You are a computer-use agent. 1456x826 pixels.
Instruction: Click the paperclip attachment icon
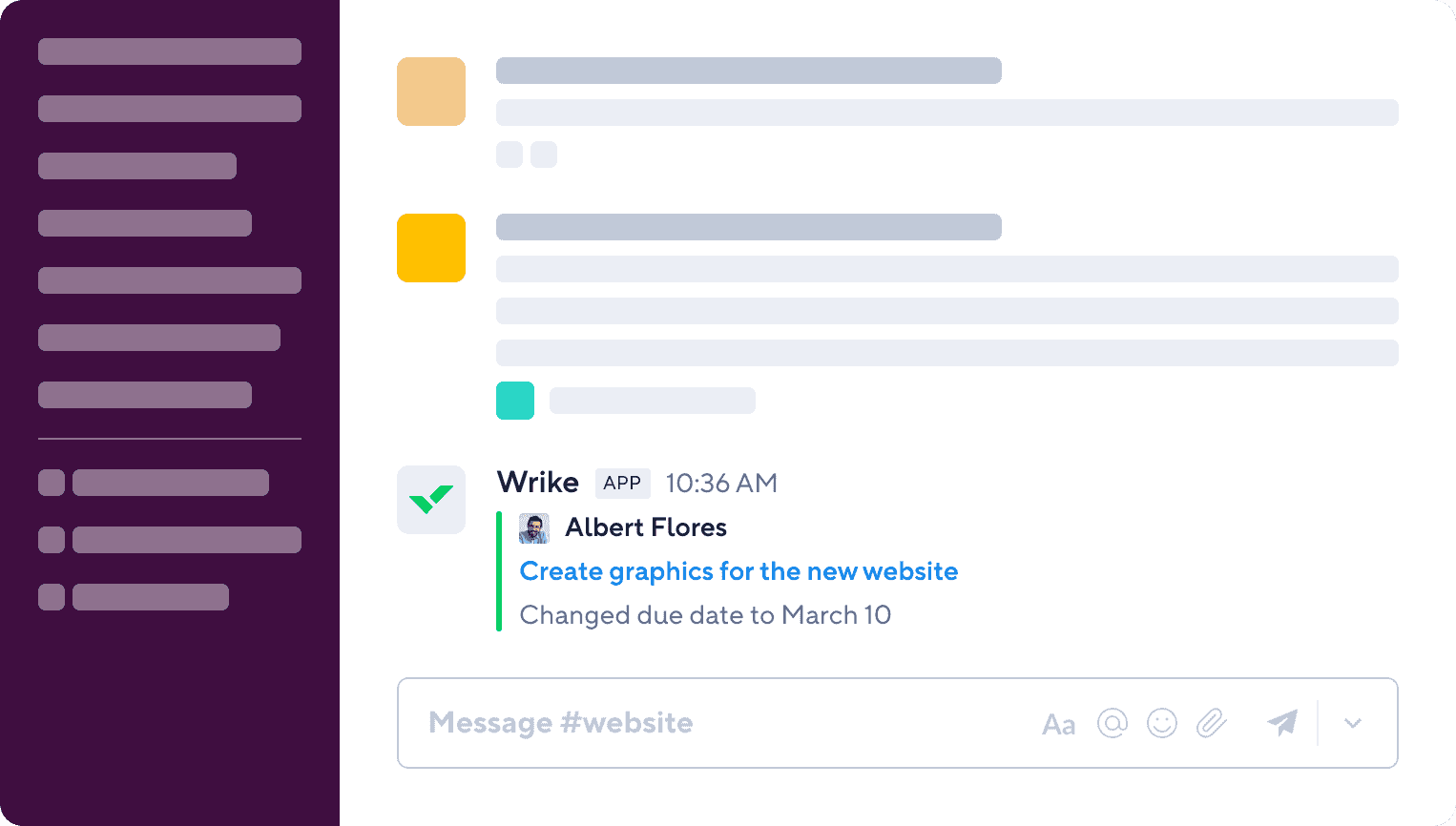click(1212, 723)
